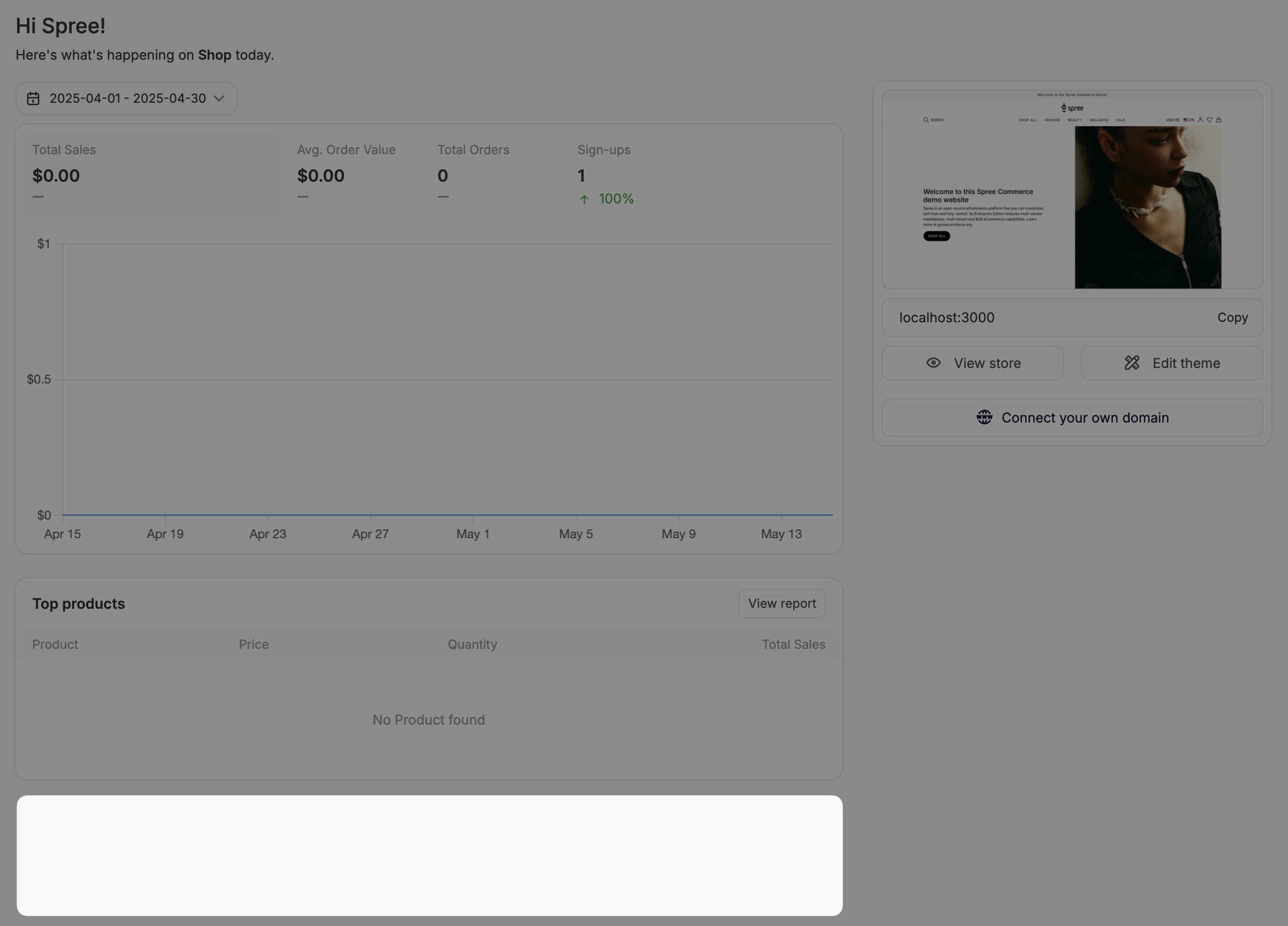The image size is (1288, 926).
Task: Click the May 1 chart axis marker
Action: 473,534
